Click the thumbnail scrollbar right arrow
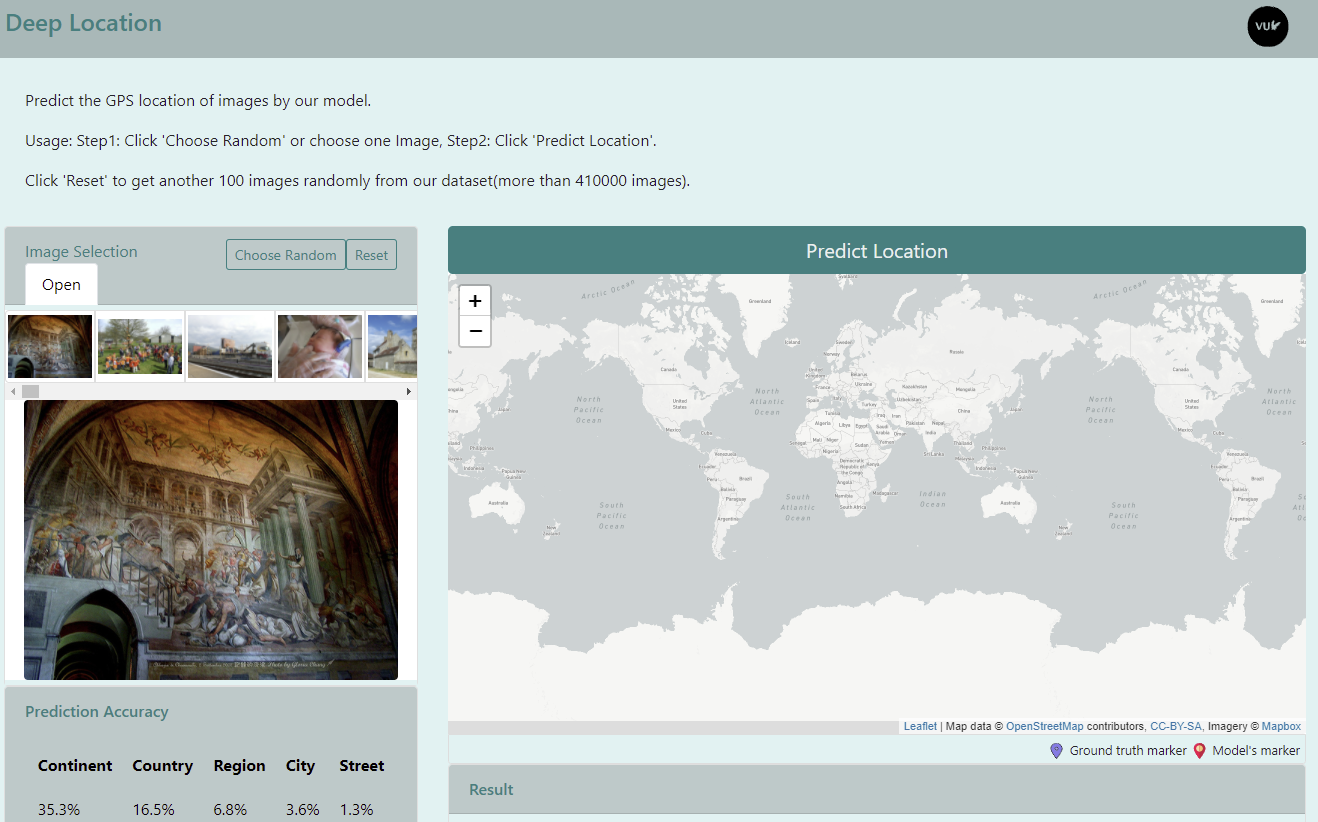The image size is (1318, 822). coord(408,391)
